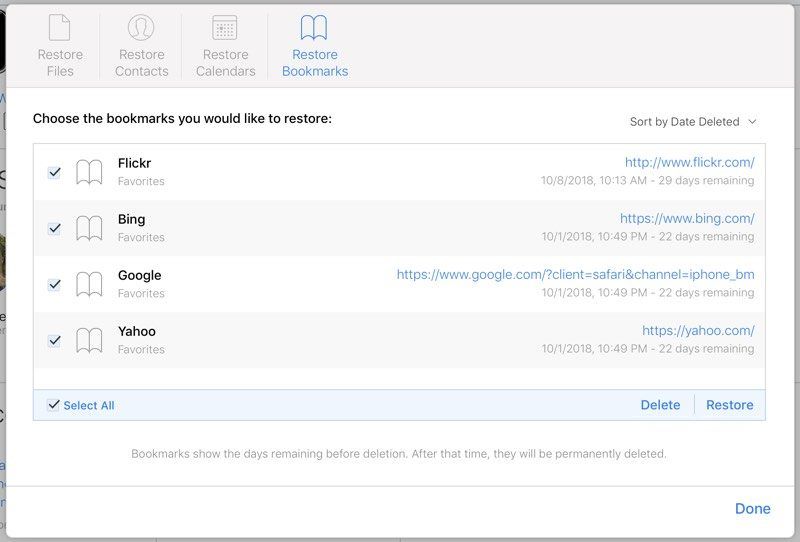Toggle the Select All checkbox
The width and height of the screenshot is (800, 542).
(x=54, y=405)
